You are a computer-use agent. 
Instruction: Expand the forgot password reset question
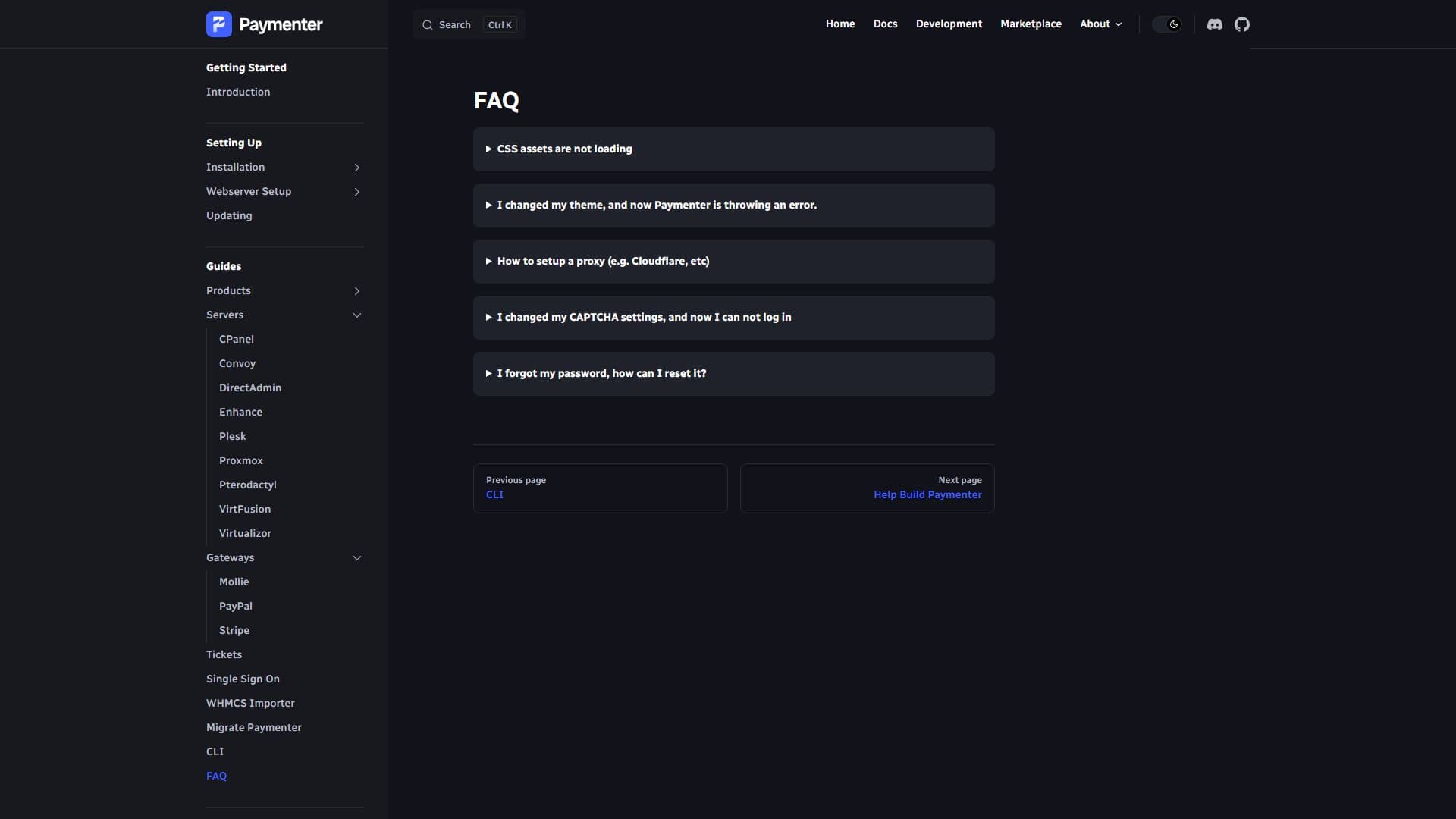733,374
